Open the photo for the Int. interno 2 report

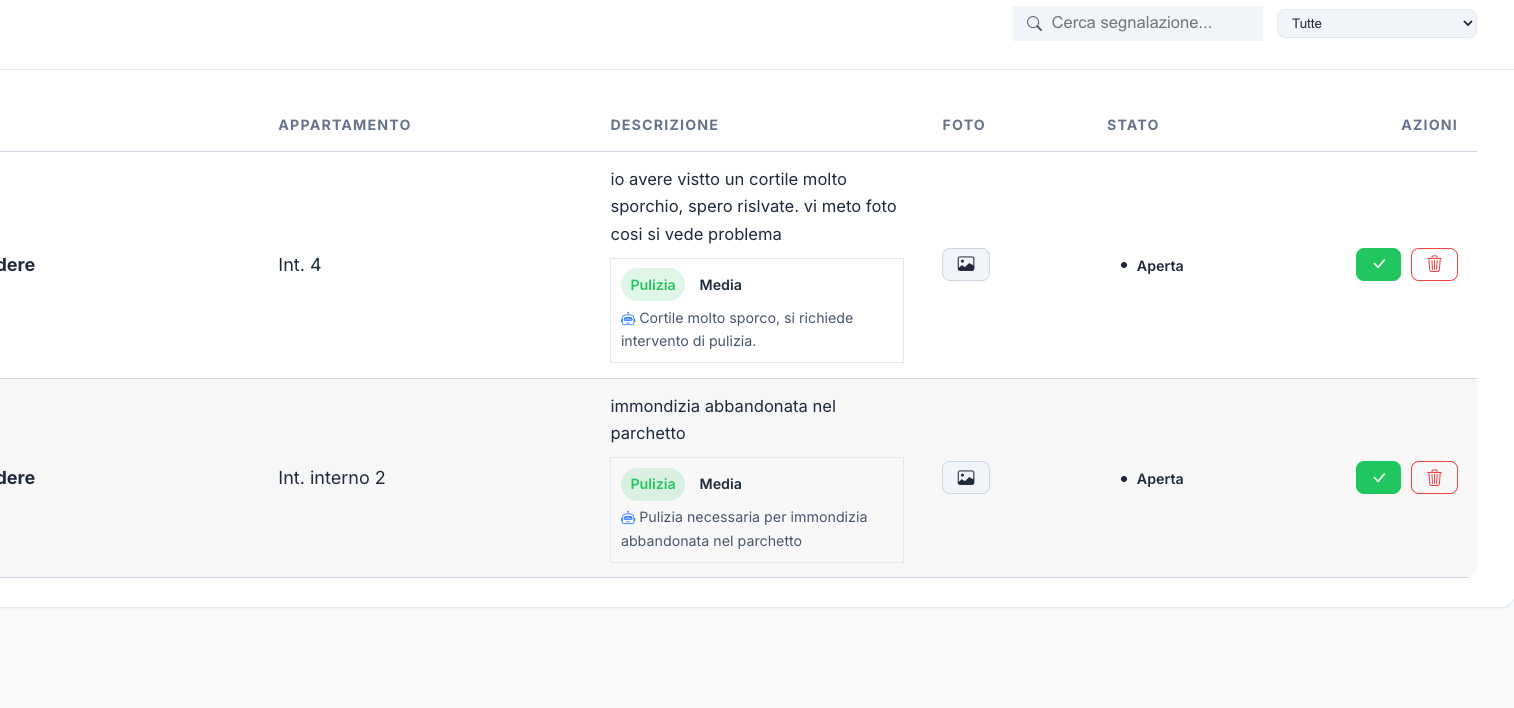pyautogui.click(x=964, y=477)
